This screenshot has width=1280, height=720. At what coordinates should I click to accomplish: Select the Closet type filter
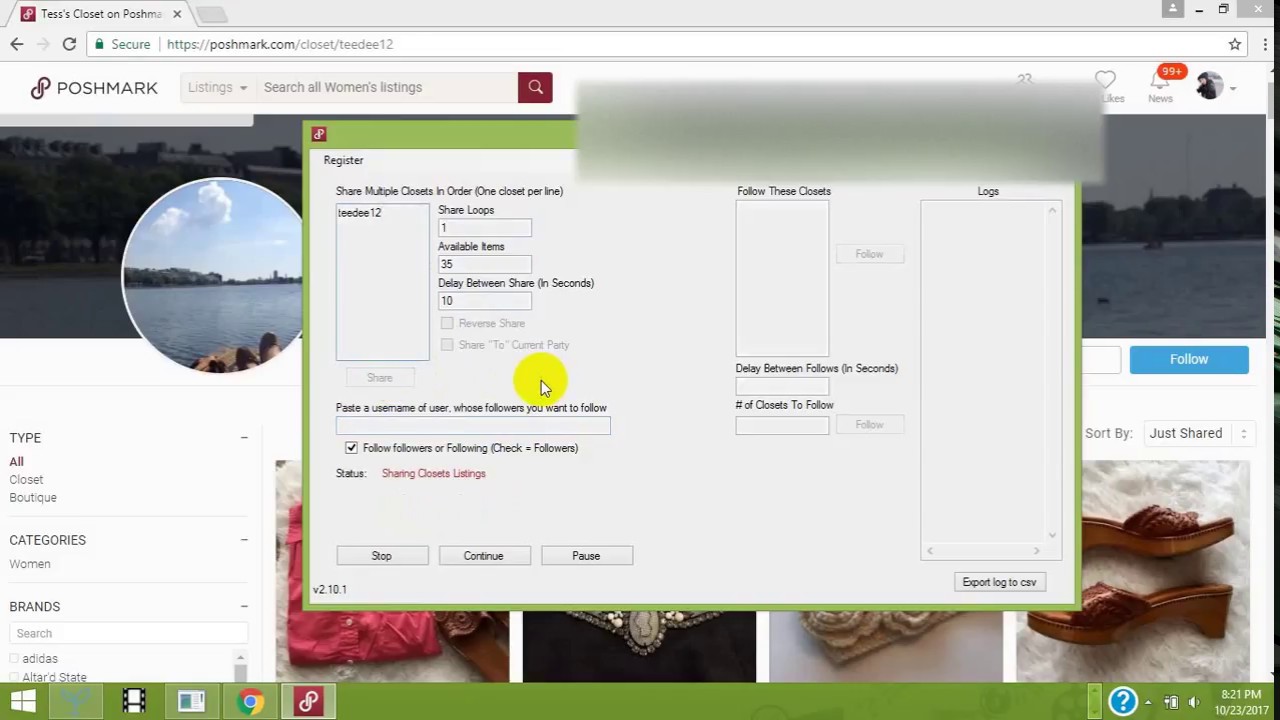coord(26,479)
